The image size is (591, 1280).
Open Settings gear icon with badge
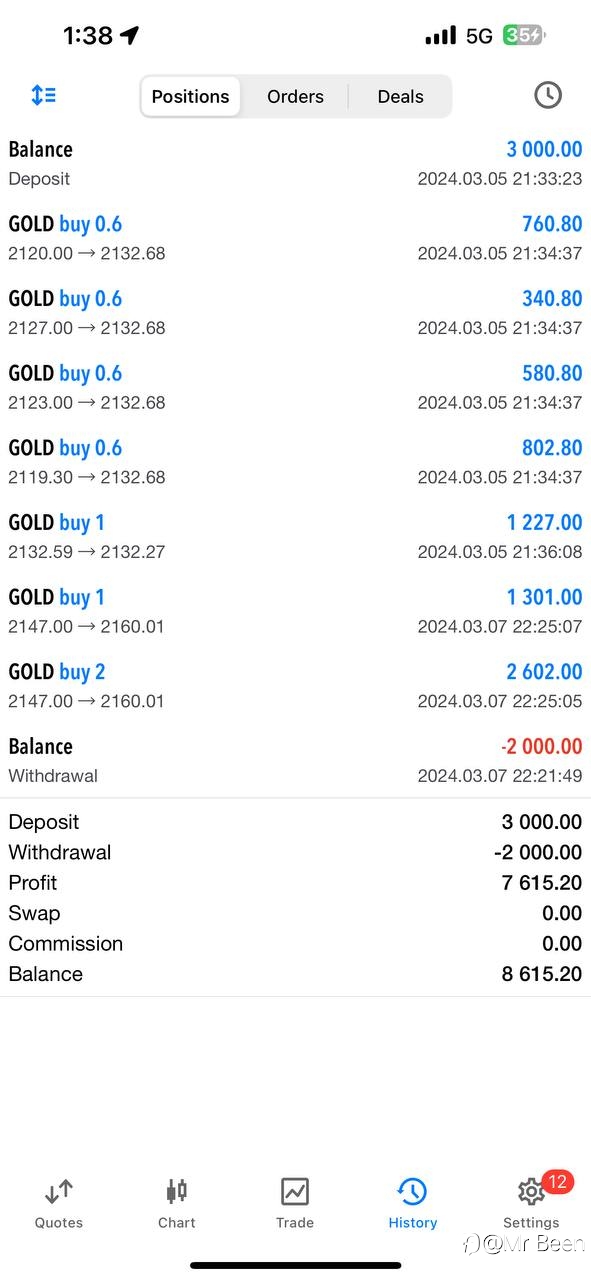[x=530, y=1191]
